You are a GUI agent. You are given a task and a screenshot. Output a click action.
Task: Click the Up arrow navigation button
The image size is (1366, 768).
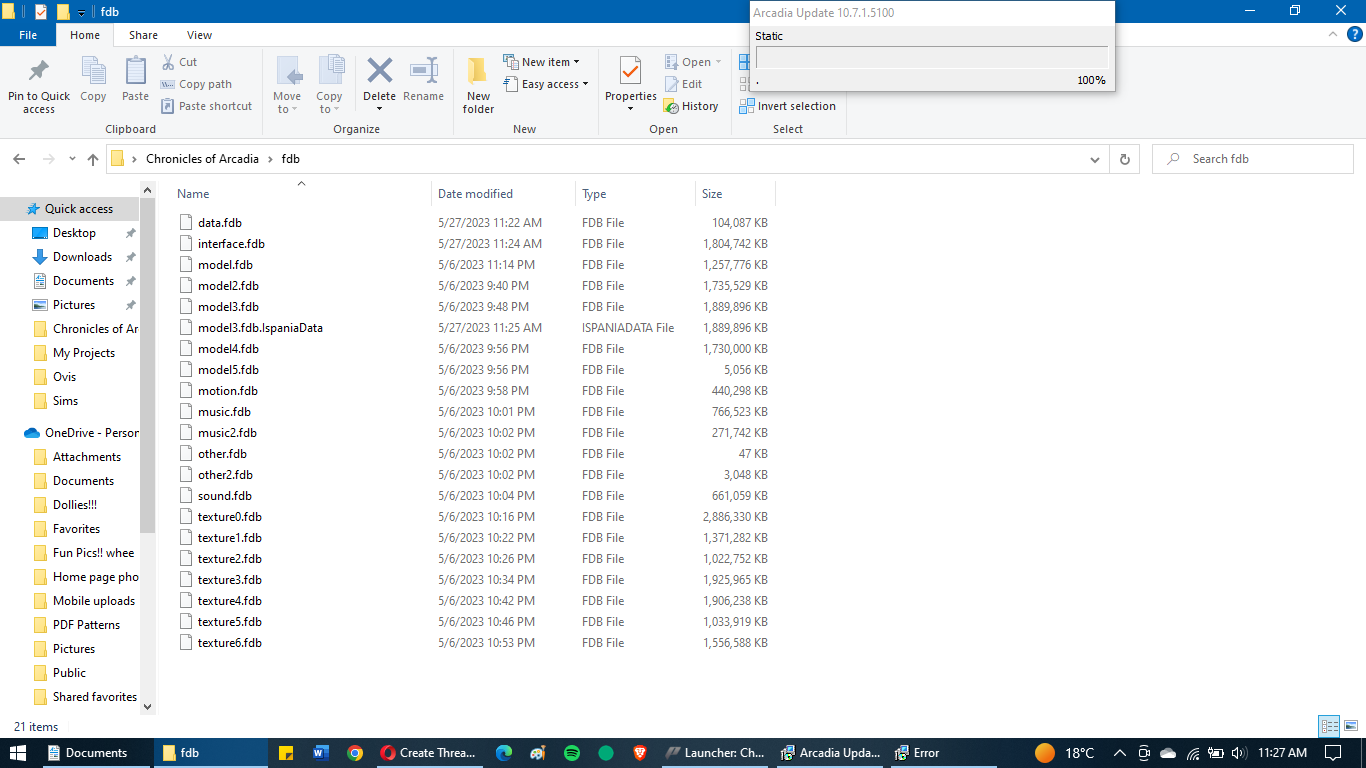93,159
